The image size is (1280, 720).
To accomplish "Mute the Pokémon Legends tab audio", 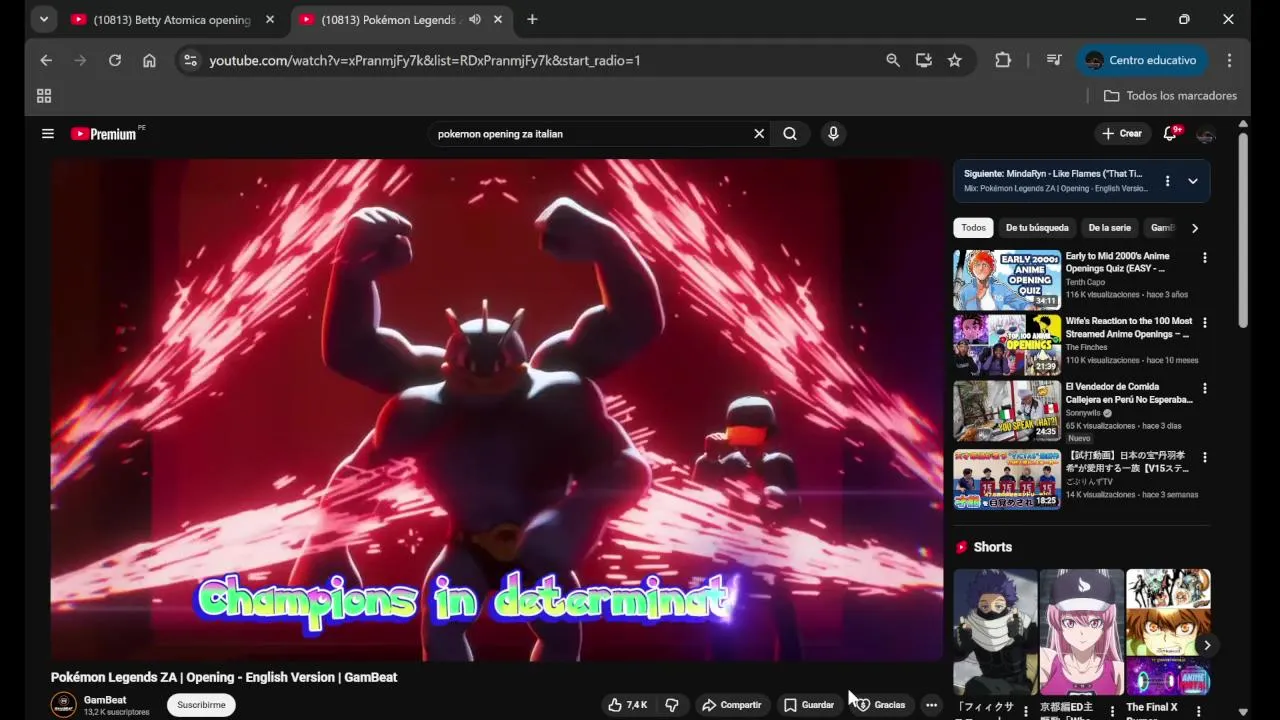I will tap(475, 19).
